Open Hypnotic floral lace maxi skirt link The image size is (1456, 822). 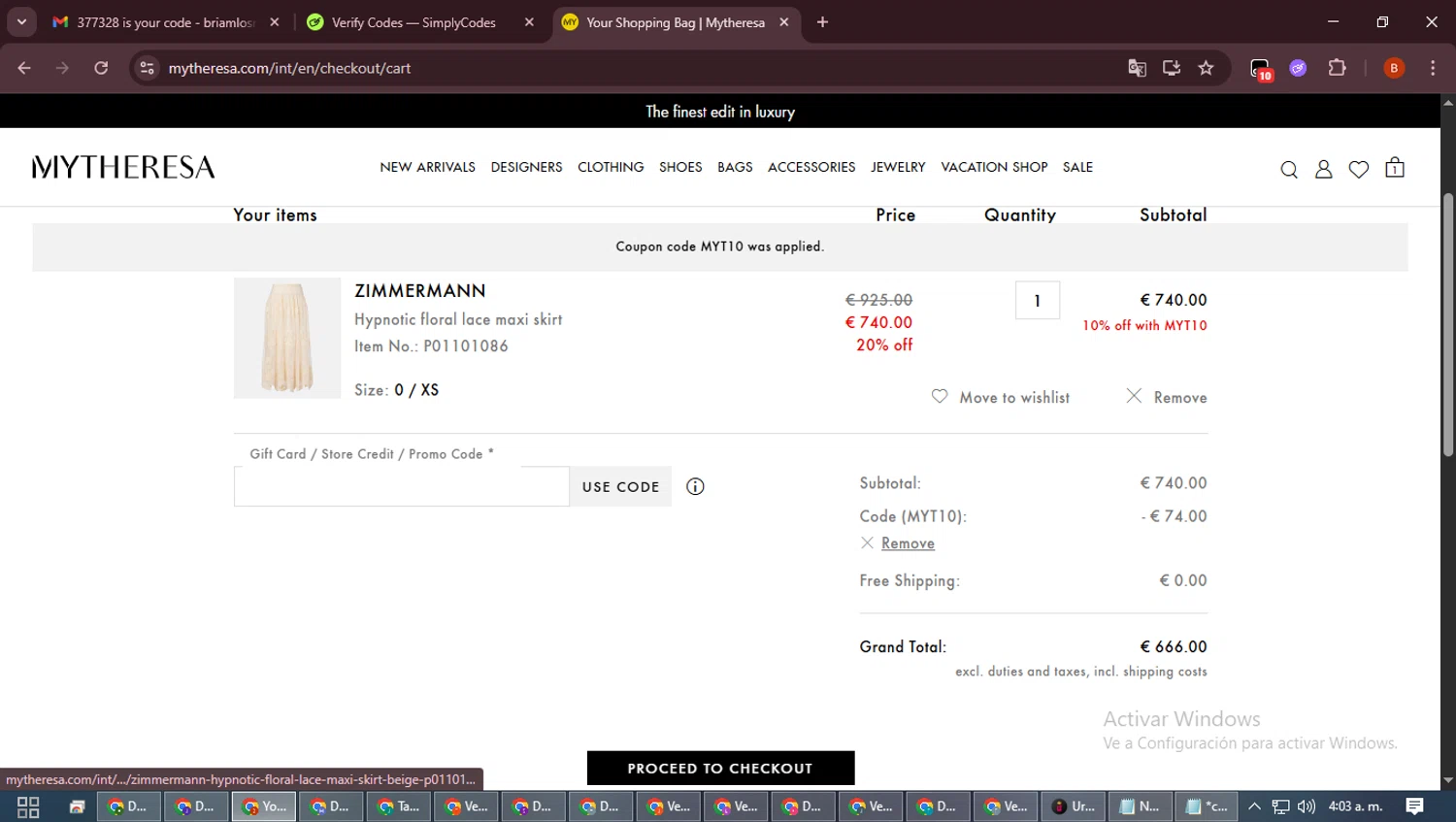coord(458,319)
